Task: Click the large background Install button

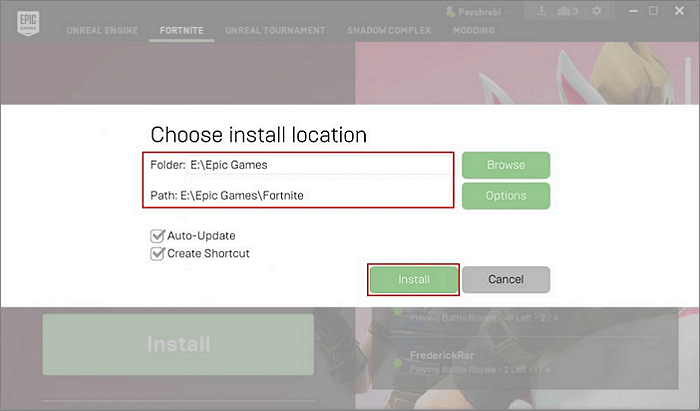Action: tap(178, 345)
